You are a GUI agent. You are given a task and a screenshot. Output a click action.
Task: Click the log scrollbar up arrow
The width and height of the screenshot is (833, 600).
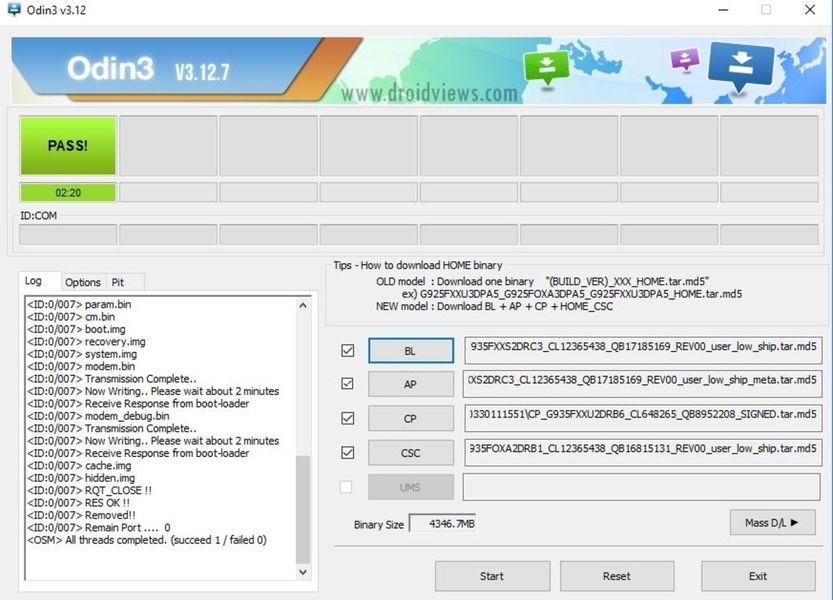(x=303, y=306)
